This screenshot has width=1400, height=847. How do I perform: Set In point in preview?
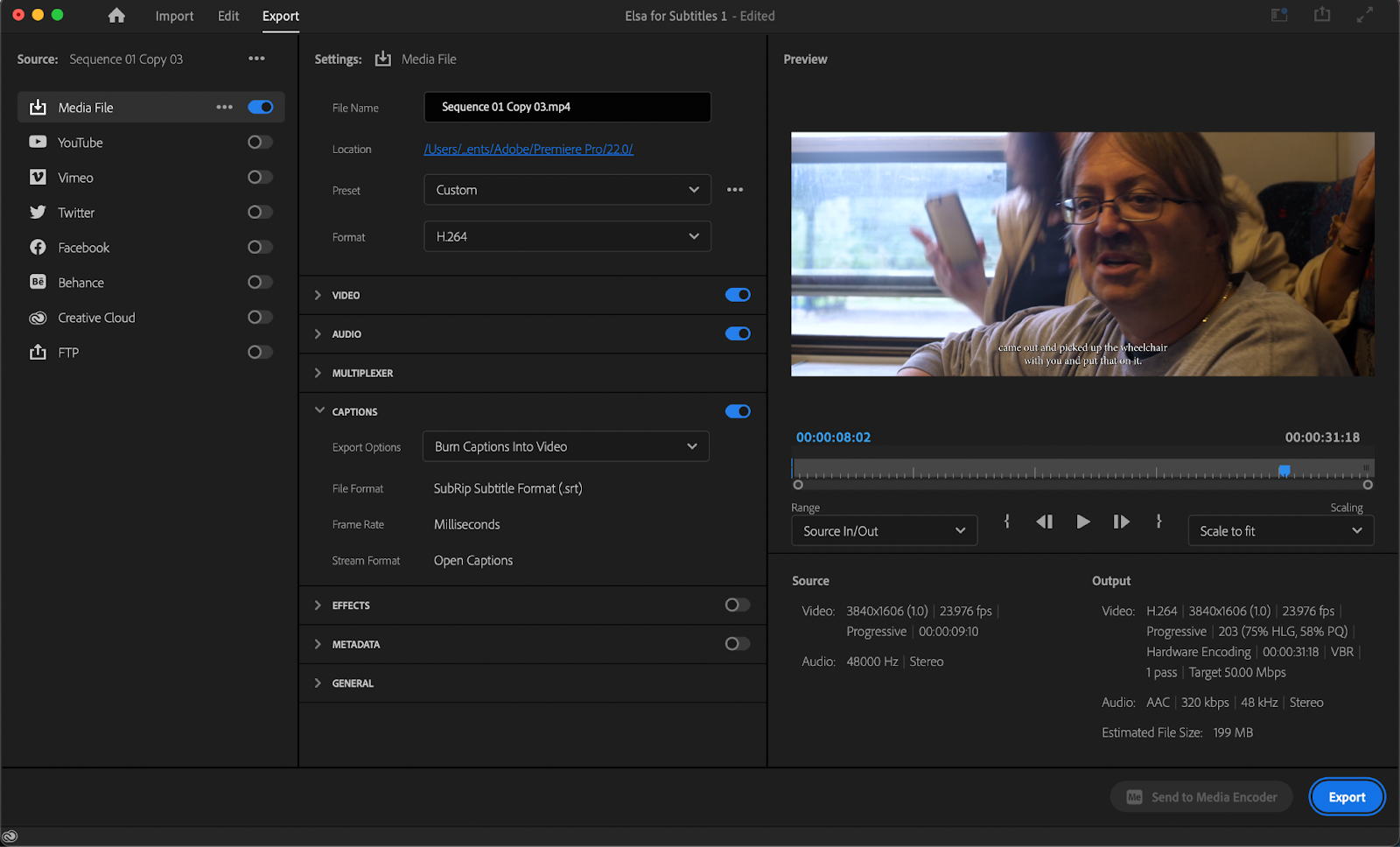1007,521
